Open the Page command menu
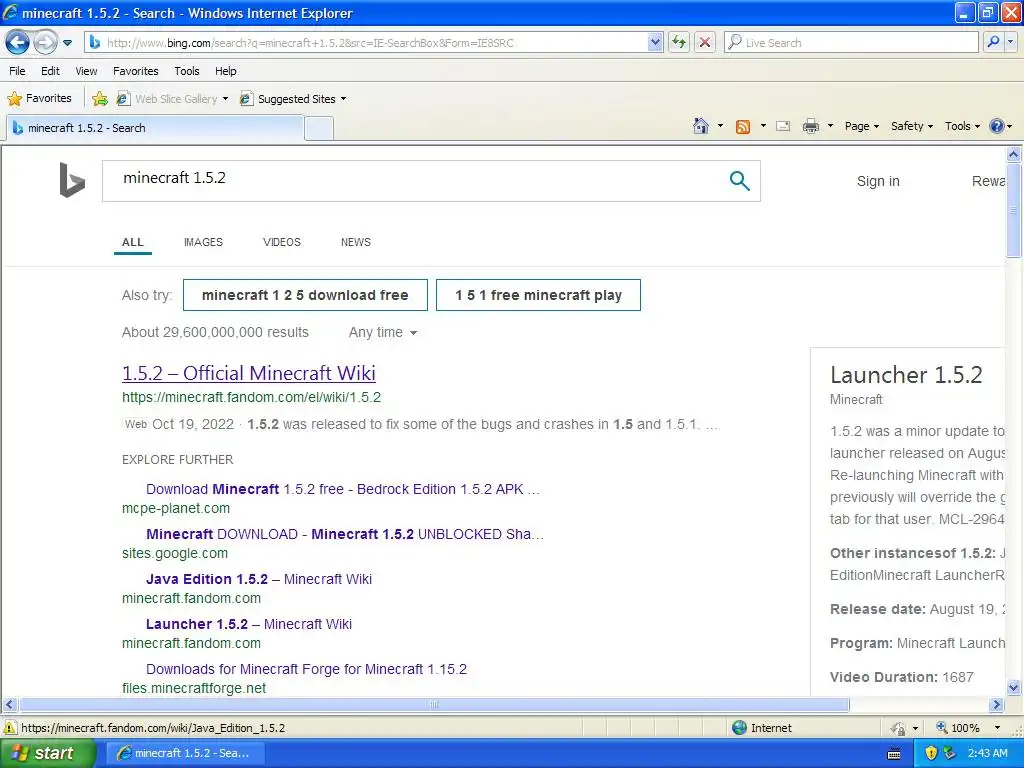 [861, 126]
